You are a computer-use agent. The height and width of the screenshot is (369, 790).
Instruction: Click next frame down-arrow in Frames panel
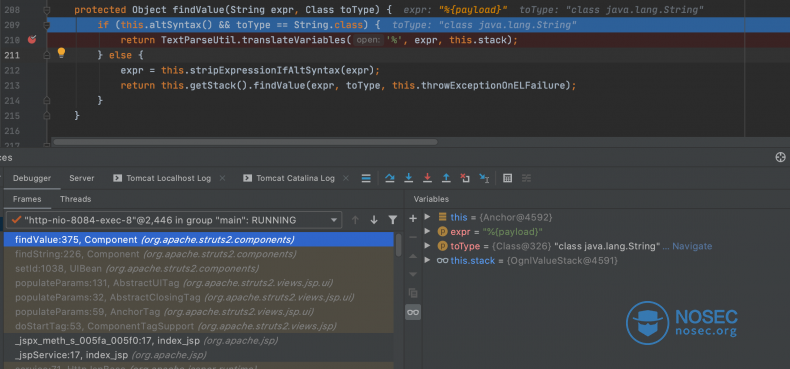pos(374,220)
